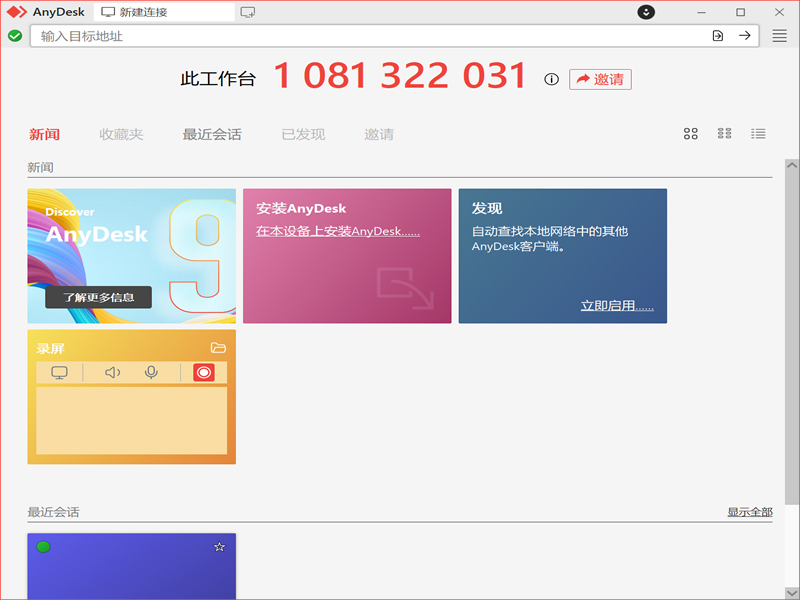
Task: Click the 最近会话 section header
Action: (54, 512)
